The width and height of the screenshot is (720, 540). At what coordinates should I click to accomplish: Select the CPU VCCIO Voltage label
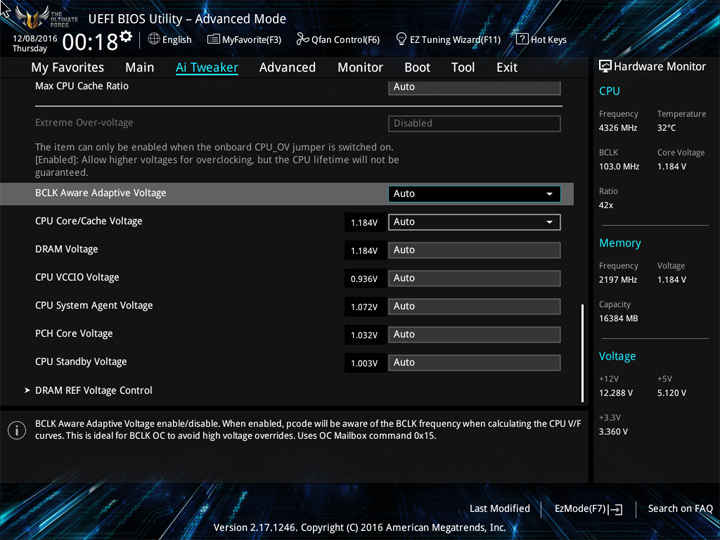[77, 277]
